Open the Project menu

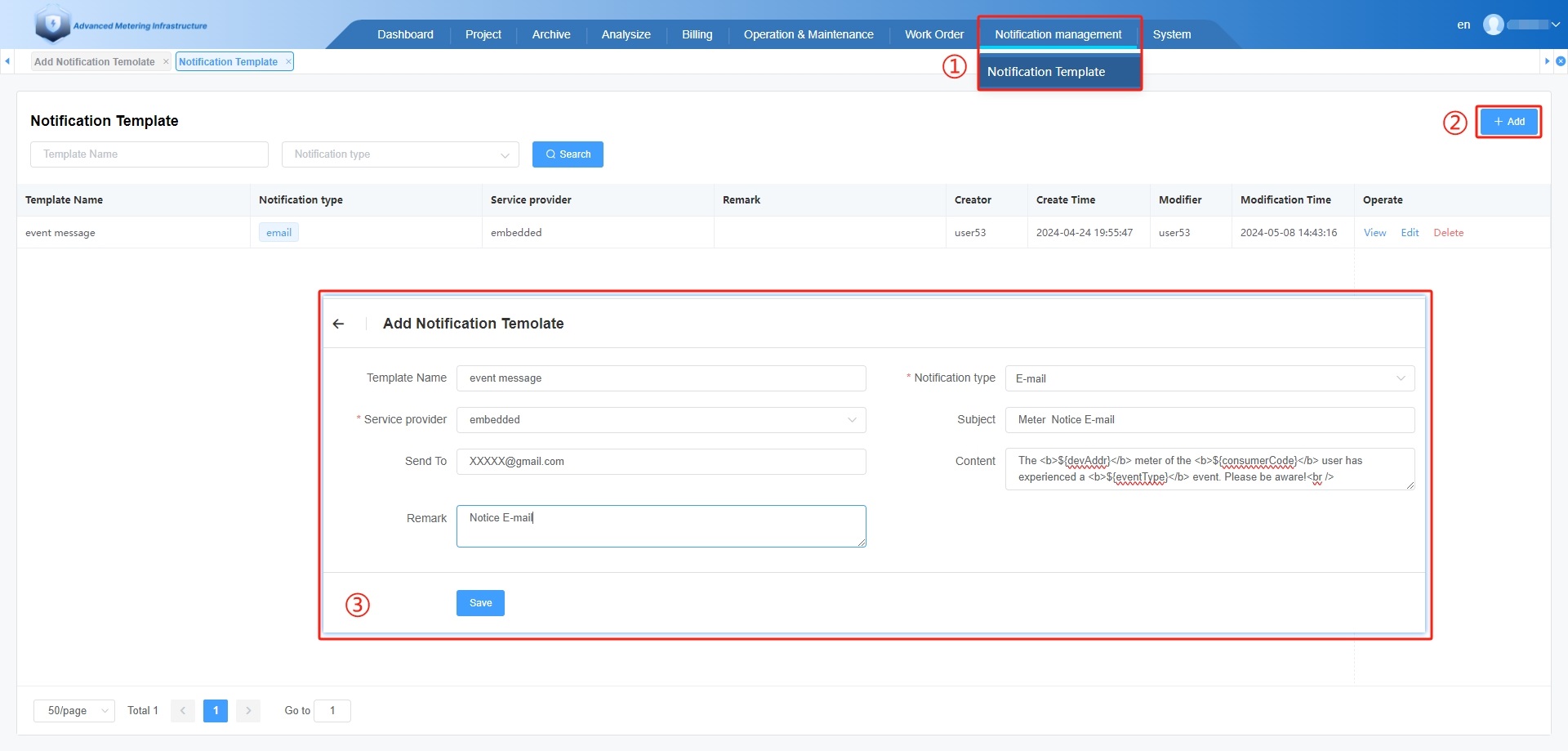(483, 34)
